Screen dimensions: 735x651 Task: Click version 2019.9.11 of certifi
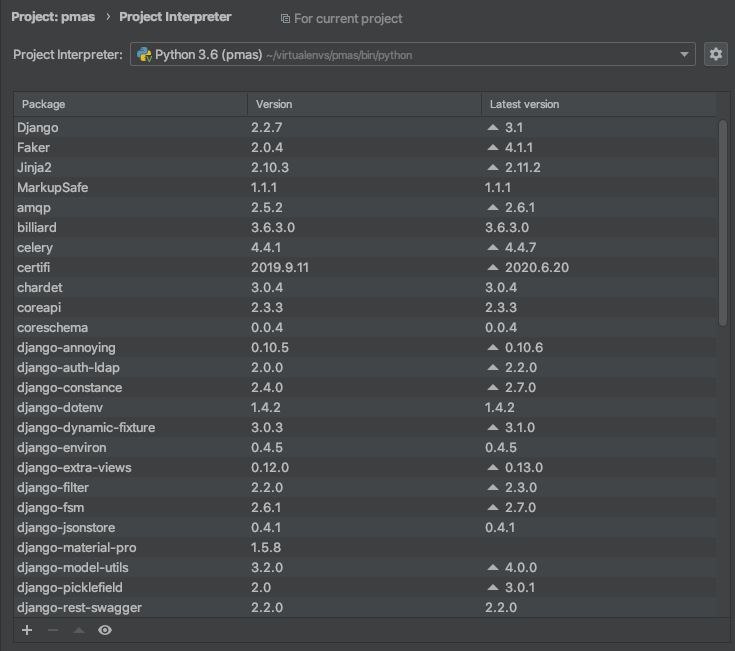(280, 268)
